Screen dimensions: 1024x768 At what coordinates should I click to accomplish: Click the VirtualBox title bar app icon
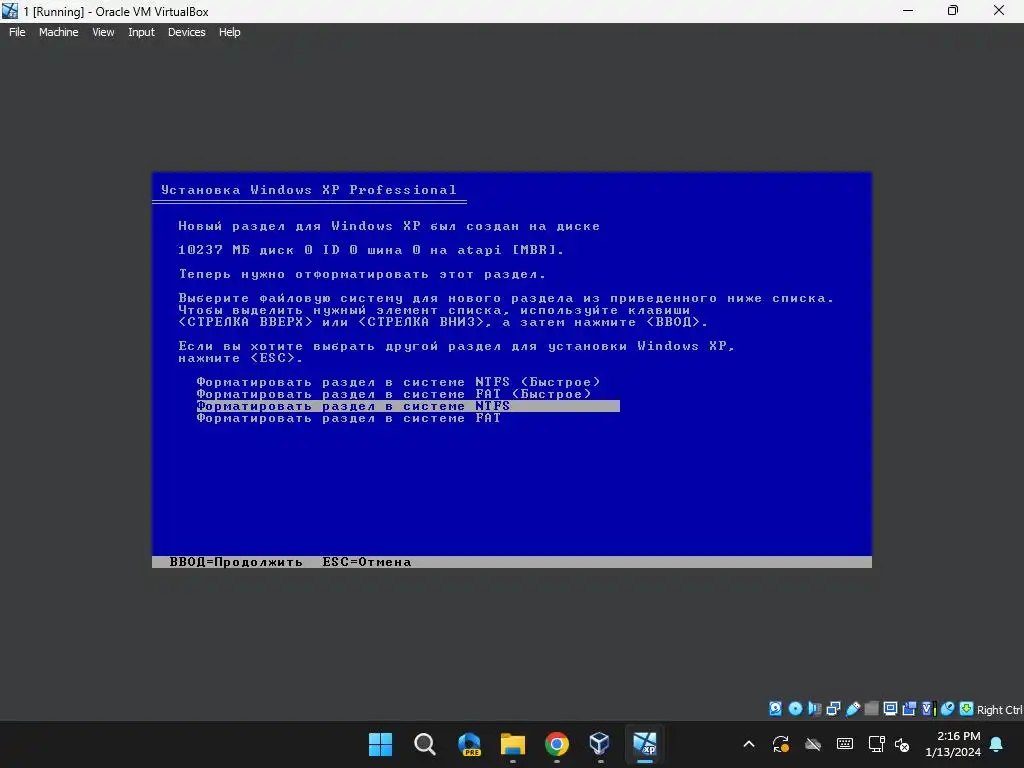pos(10,11)
